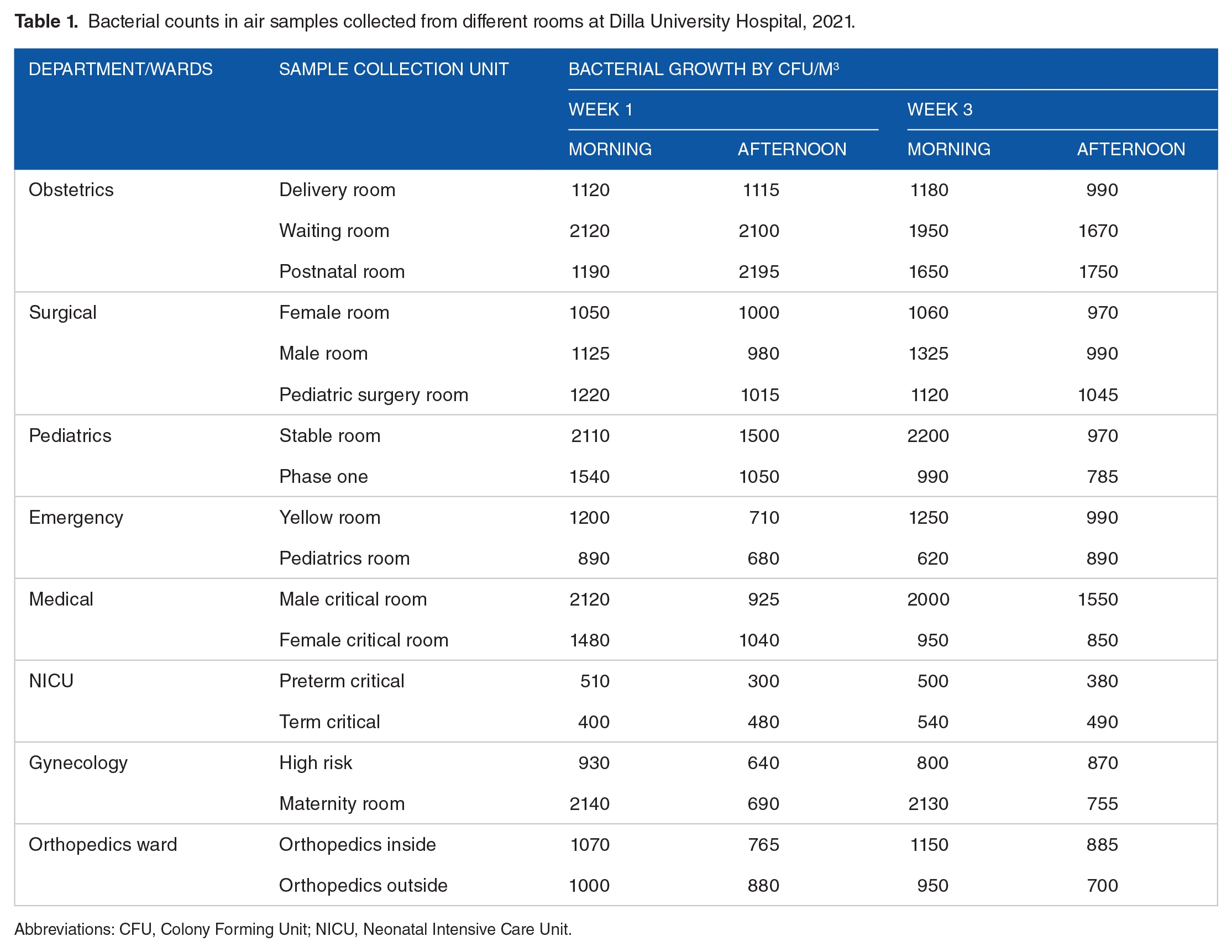Select the Gynecology department cell
The height and width of the screenshot is (952, 1232).
click(x=78, y=763)
